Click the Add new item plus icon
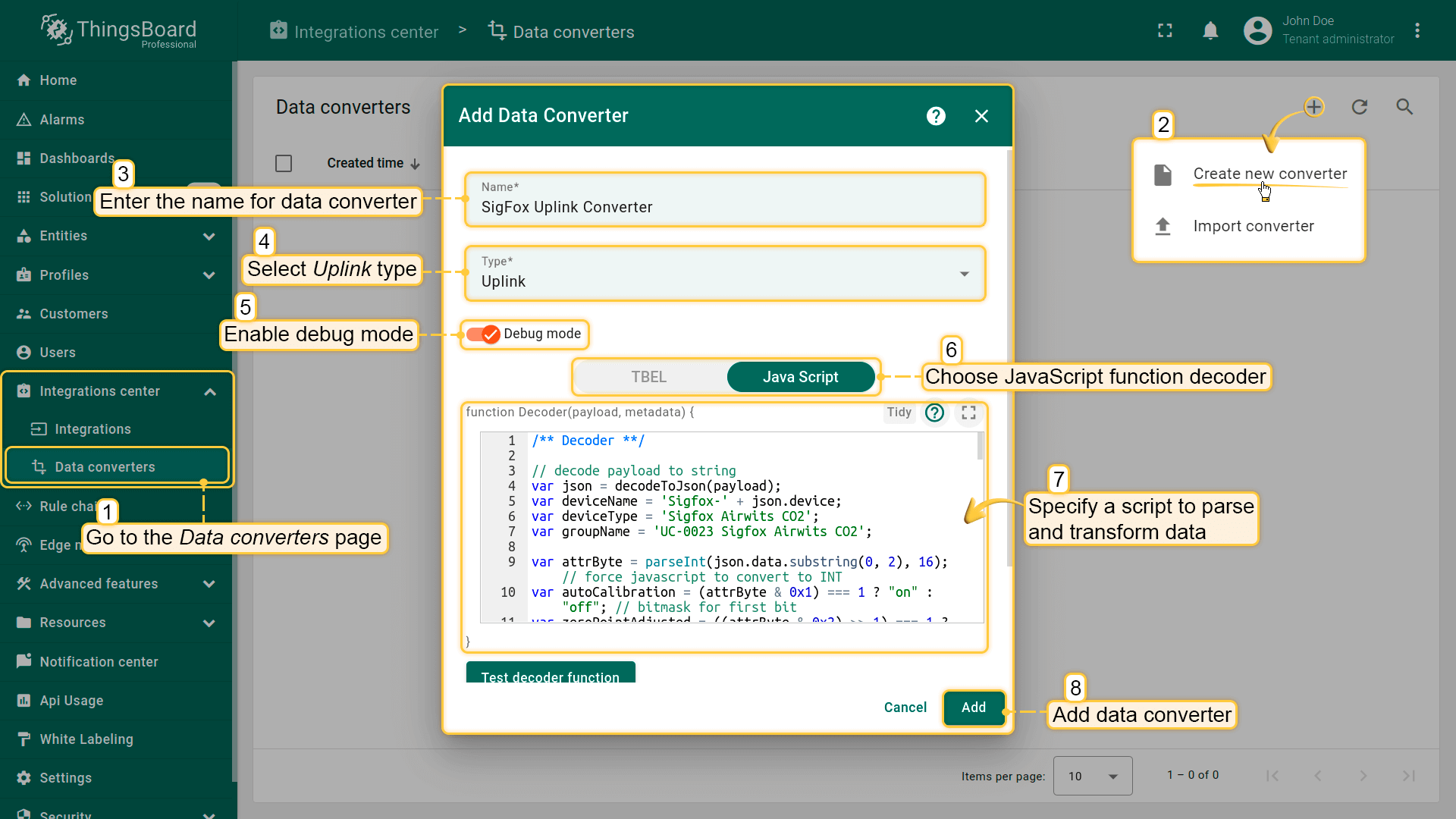The width and height of the screenshot is (1456, 819). (x=1315, y=107)
